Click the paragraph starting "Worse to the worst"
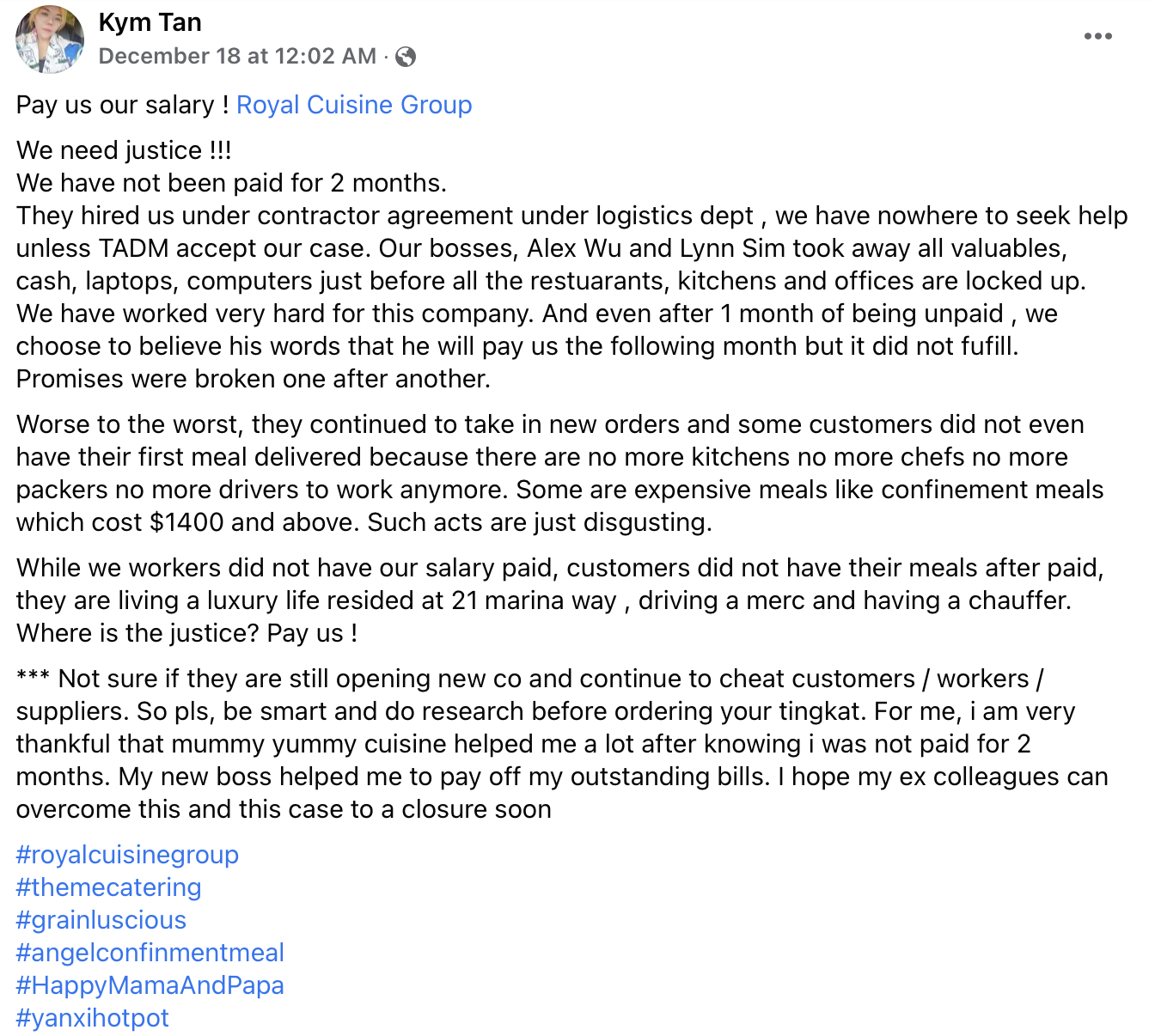Screen dimensions: 1155x1036 coord(559,473)
